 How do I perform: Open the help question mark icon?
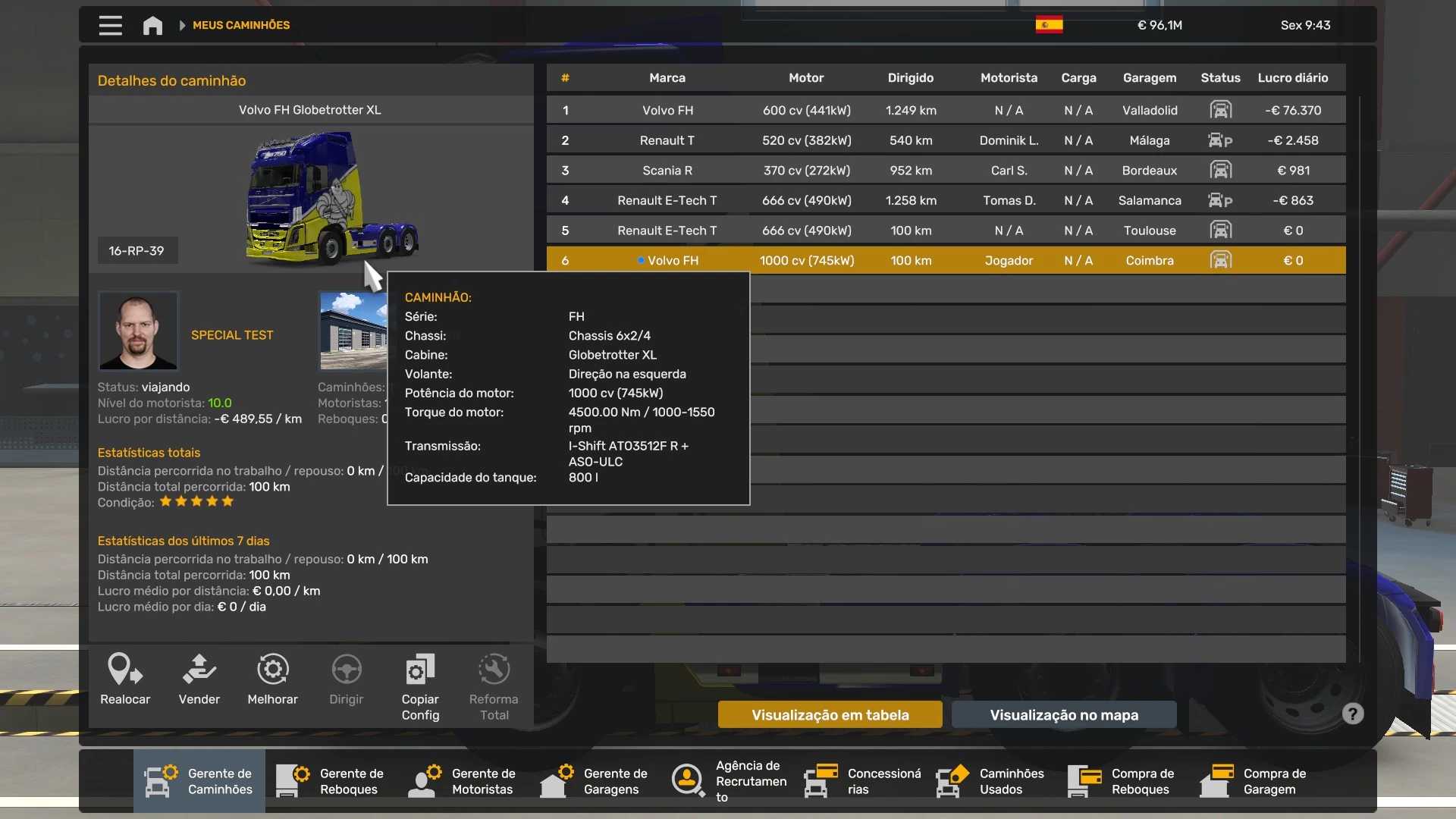tap(1352, 714)
